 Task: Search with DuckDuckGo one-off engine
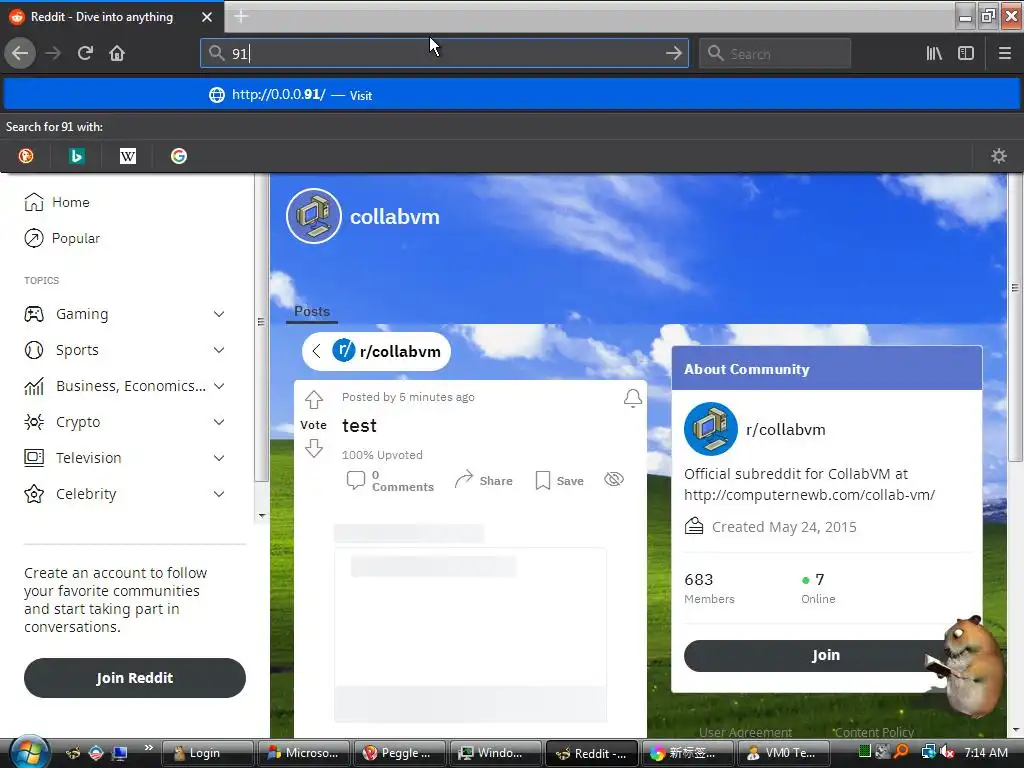tap(26, 155)
